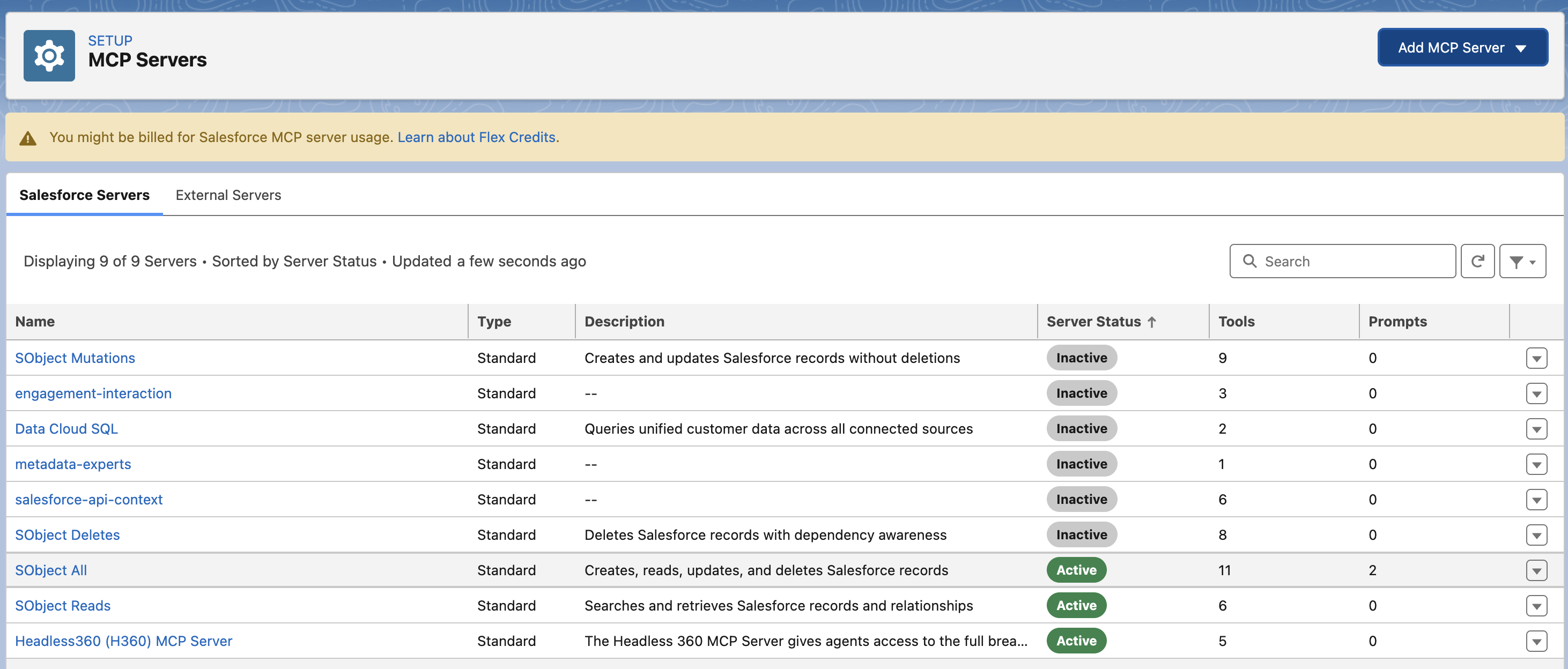
Task: Open row actions for Data Cloud SQL
Action: point(1536,428)
